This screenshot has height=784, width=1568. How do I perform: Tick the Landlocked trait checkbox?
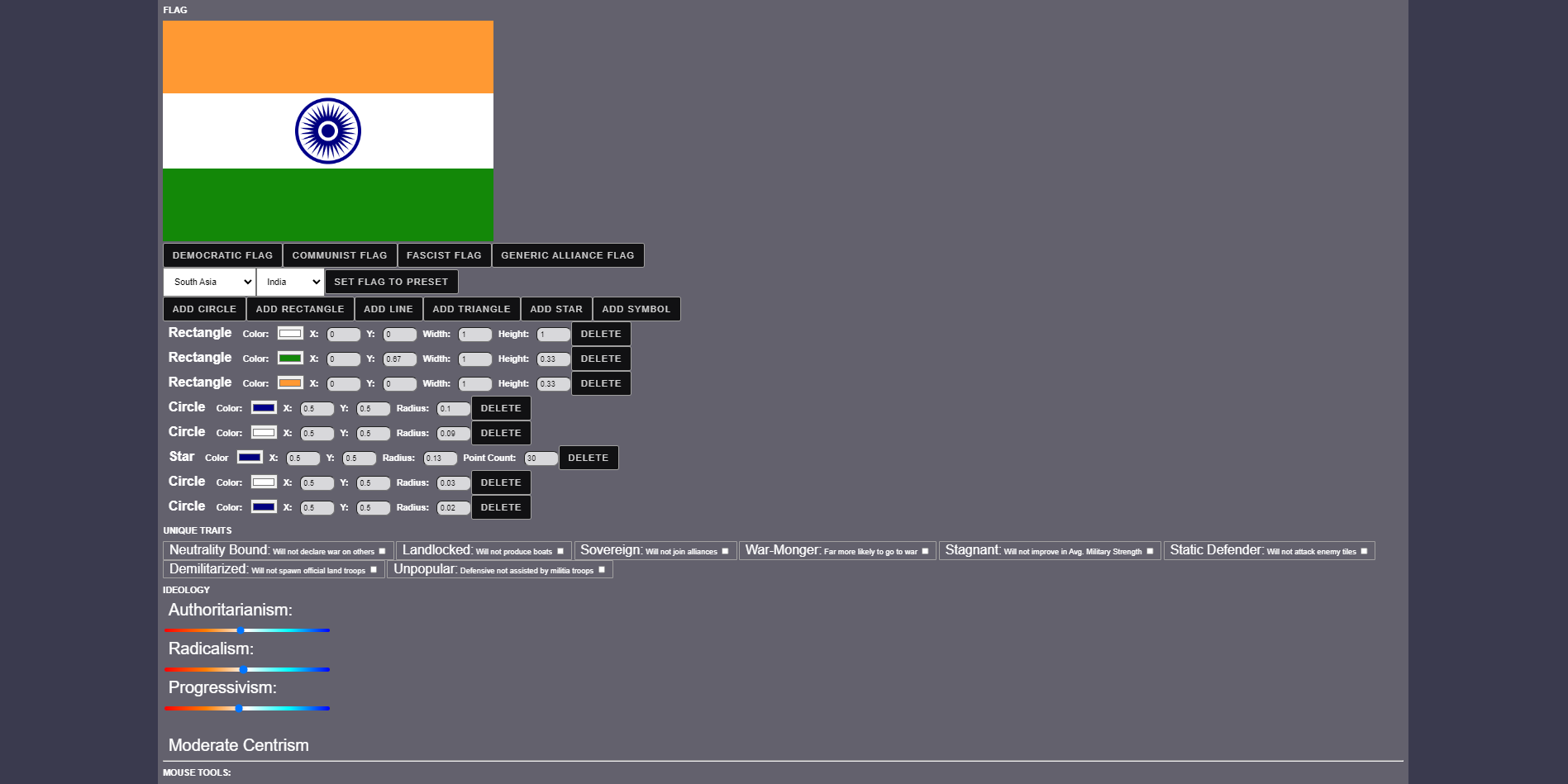tap(560, 551)
